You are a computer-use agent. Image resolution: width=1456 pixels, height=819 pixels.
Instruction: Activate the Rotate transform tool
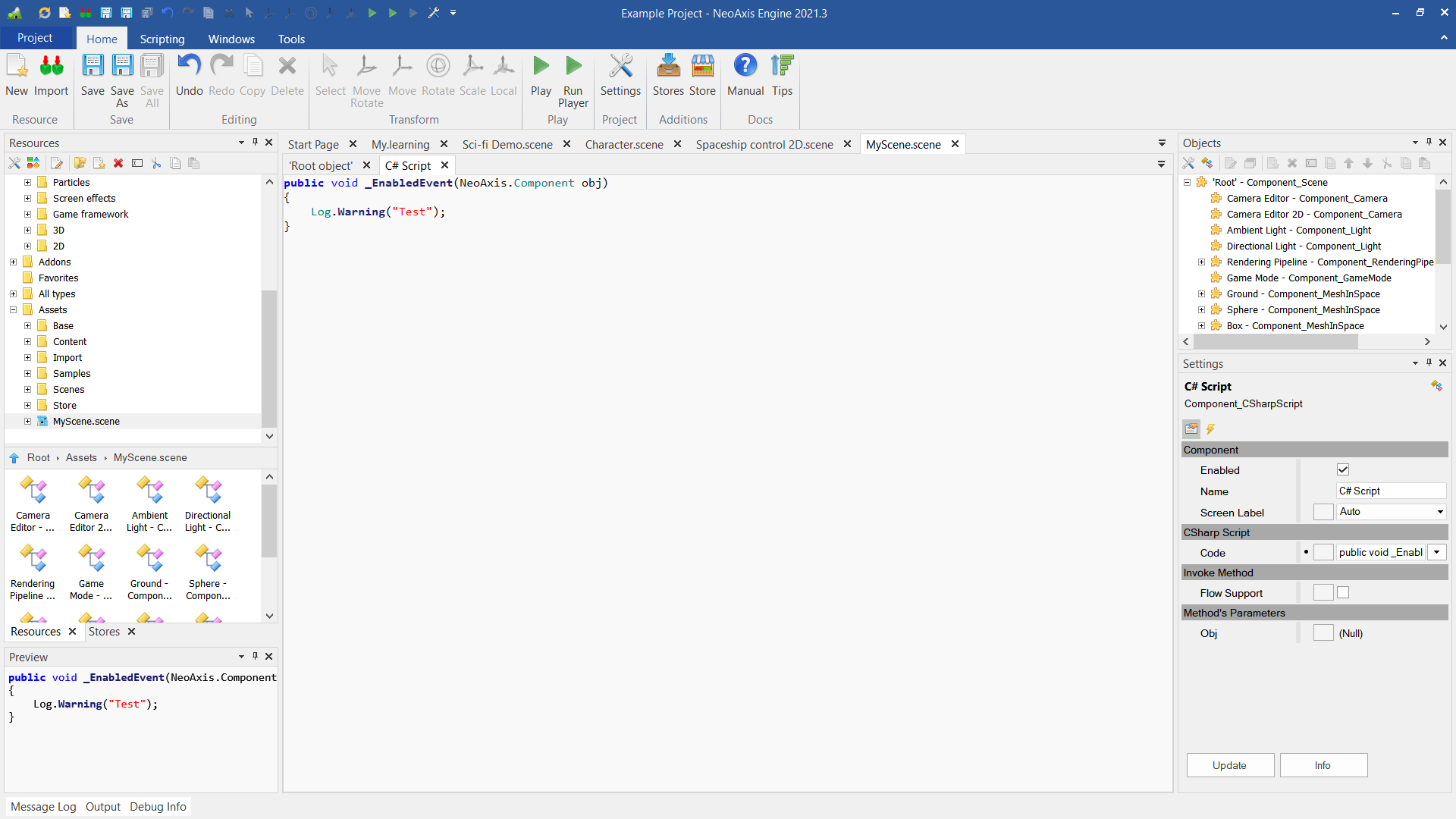click(x=438, y=76)
